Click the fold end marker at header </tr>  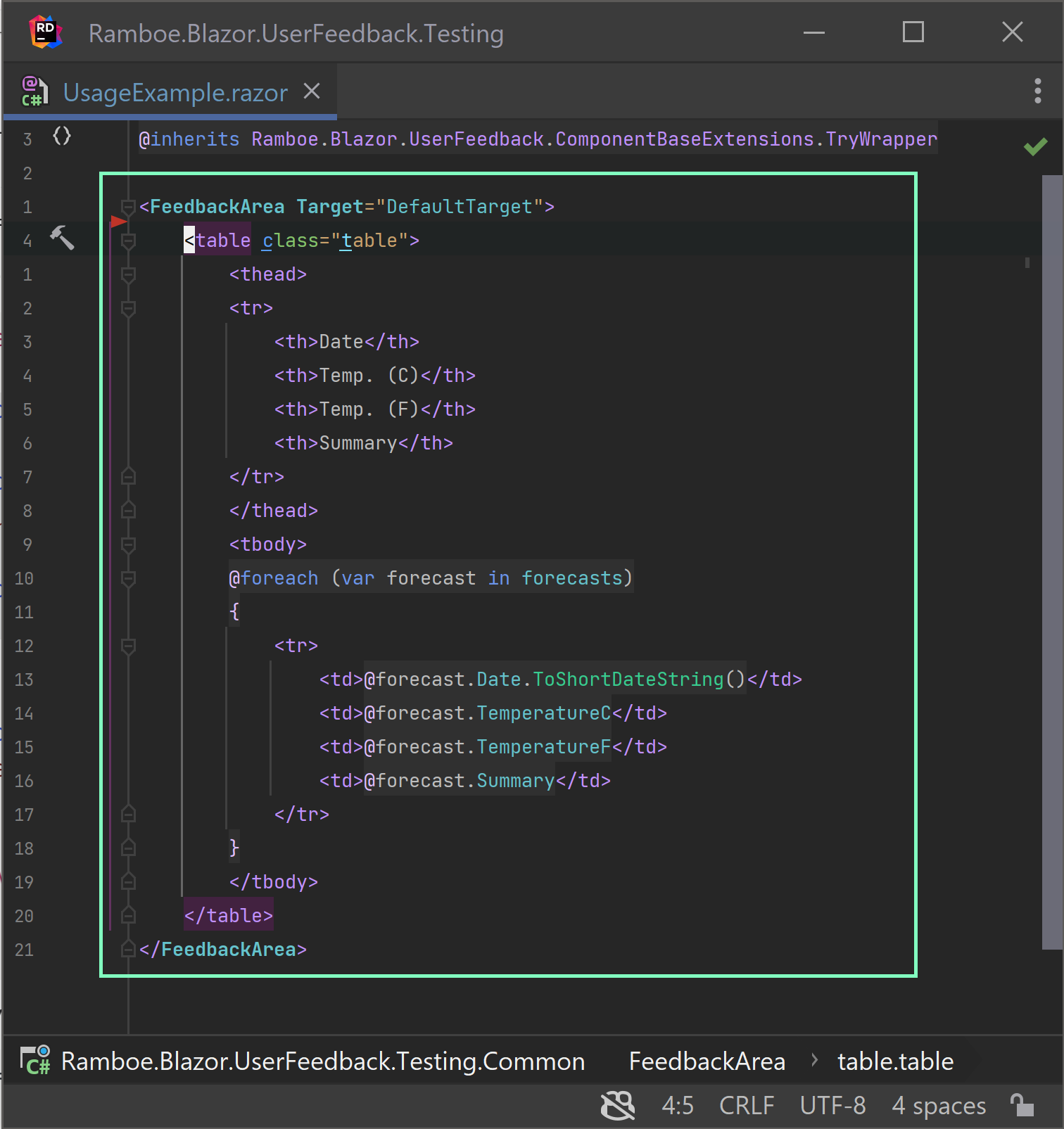click(128, 477)
